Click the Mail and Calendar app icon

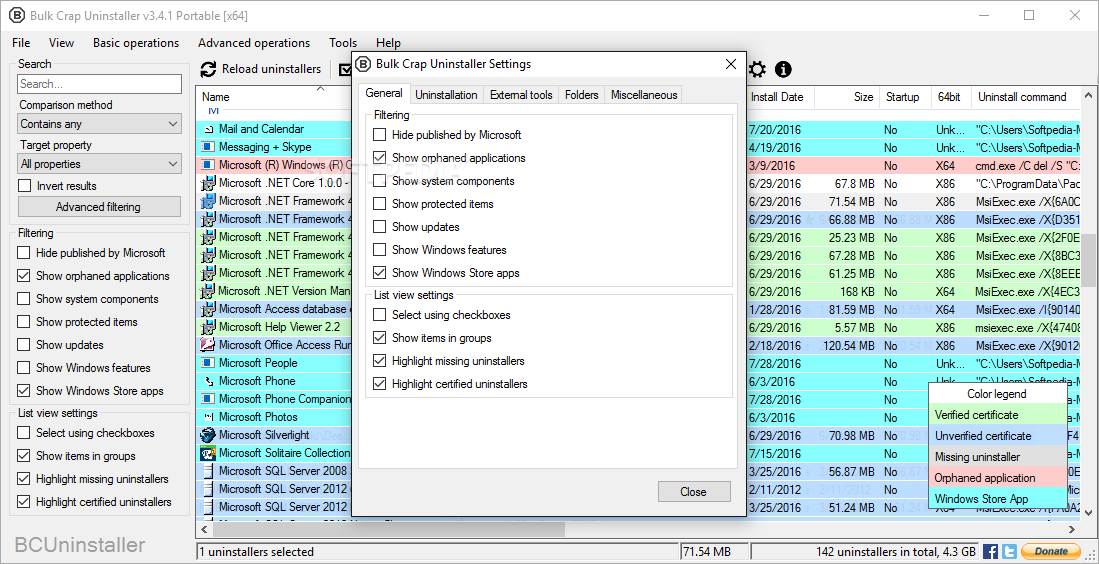point(208,130)
